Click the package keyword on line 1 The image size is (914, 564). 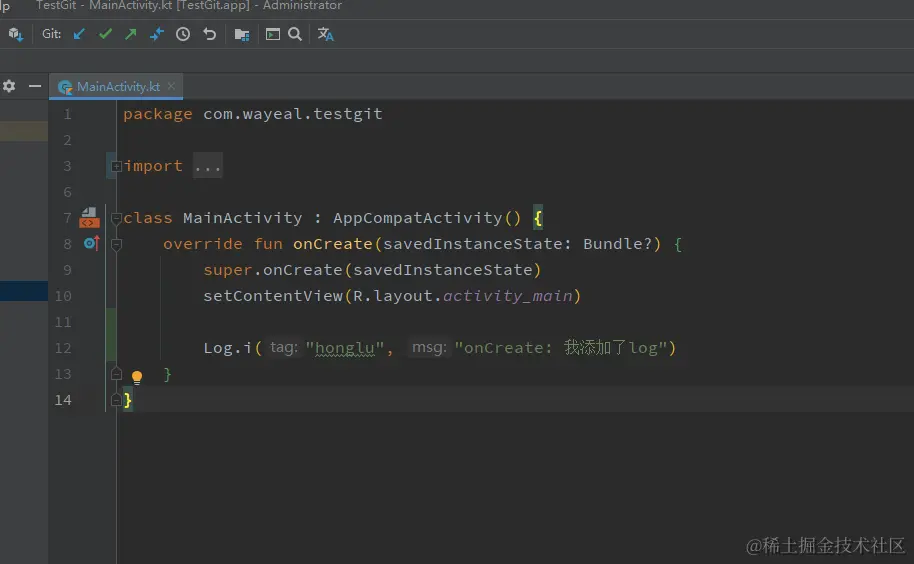(x=157, y=114)
